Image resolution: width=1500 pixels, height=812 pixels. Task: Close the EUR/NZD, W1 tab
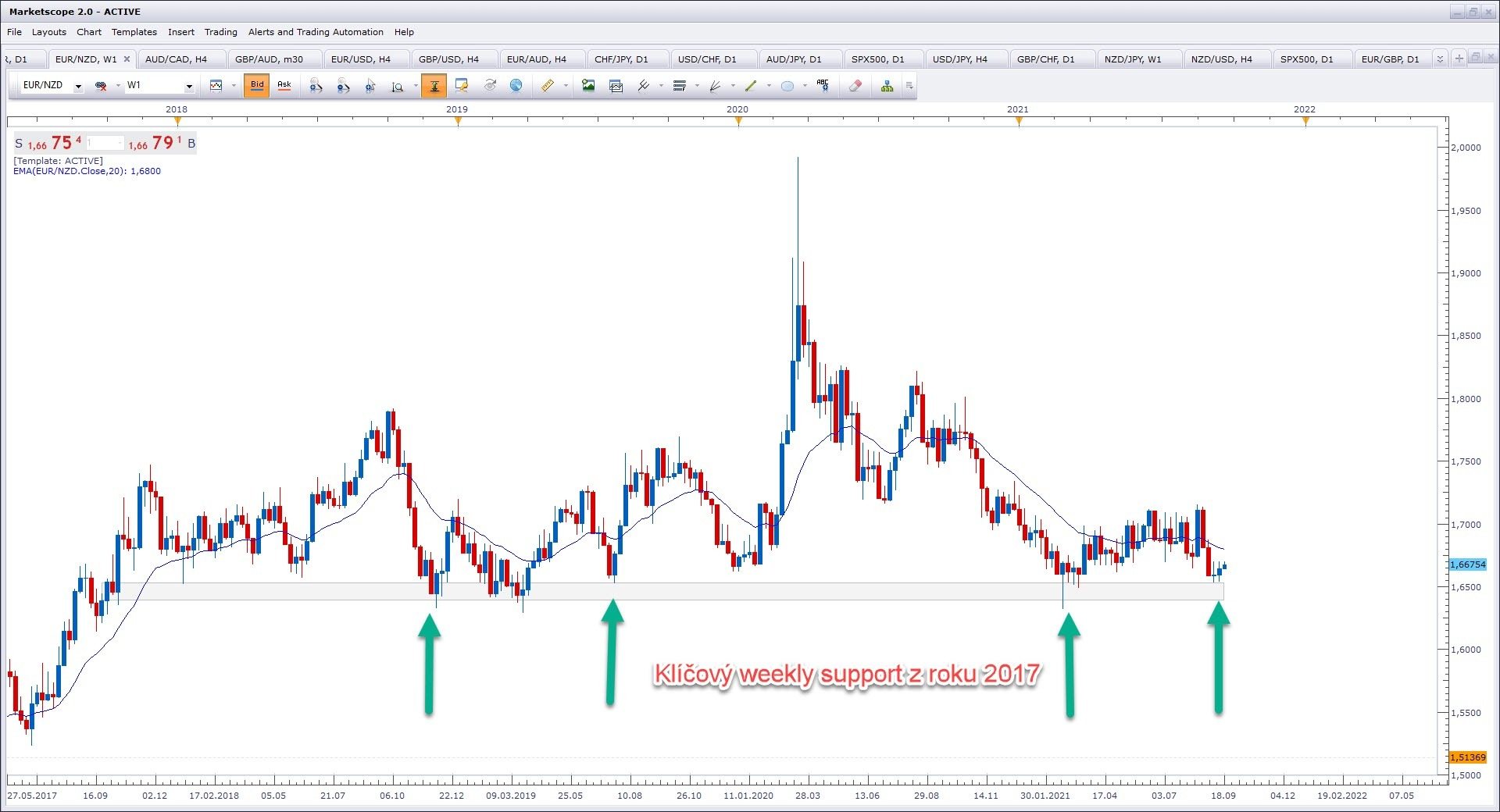(x=127, y=59)
